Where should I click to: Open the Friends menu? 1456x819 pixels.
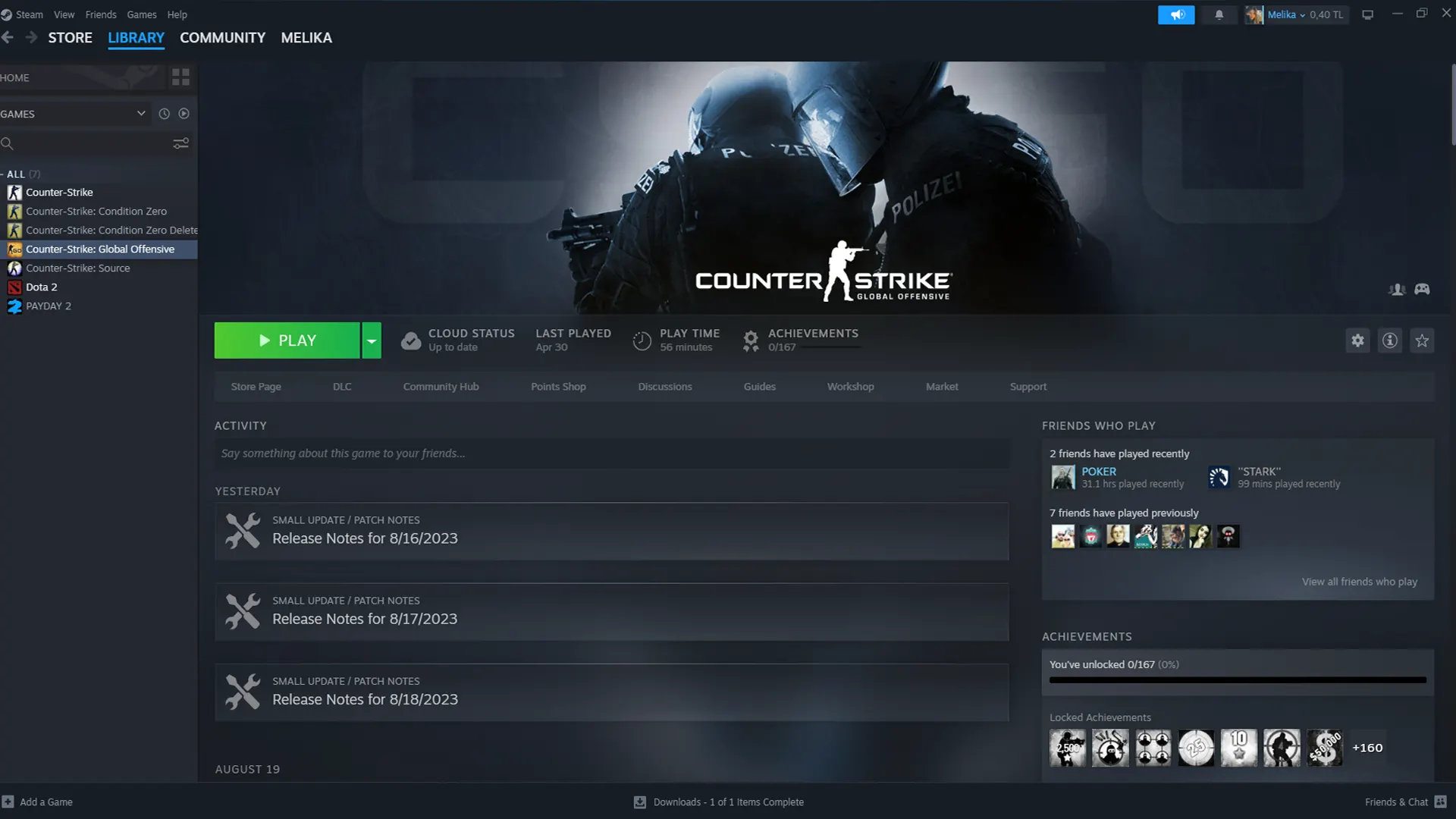pos(101,14)
